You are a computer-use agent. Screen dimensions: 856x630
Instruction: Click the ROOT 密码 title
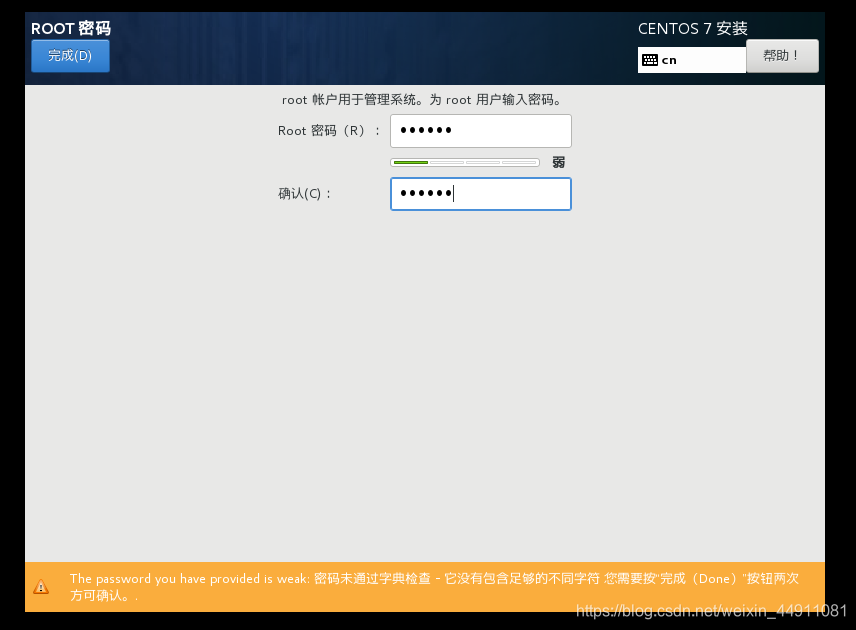point(71,28)
